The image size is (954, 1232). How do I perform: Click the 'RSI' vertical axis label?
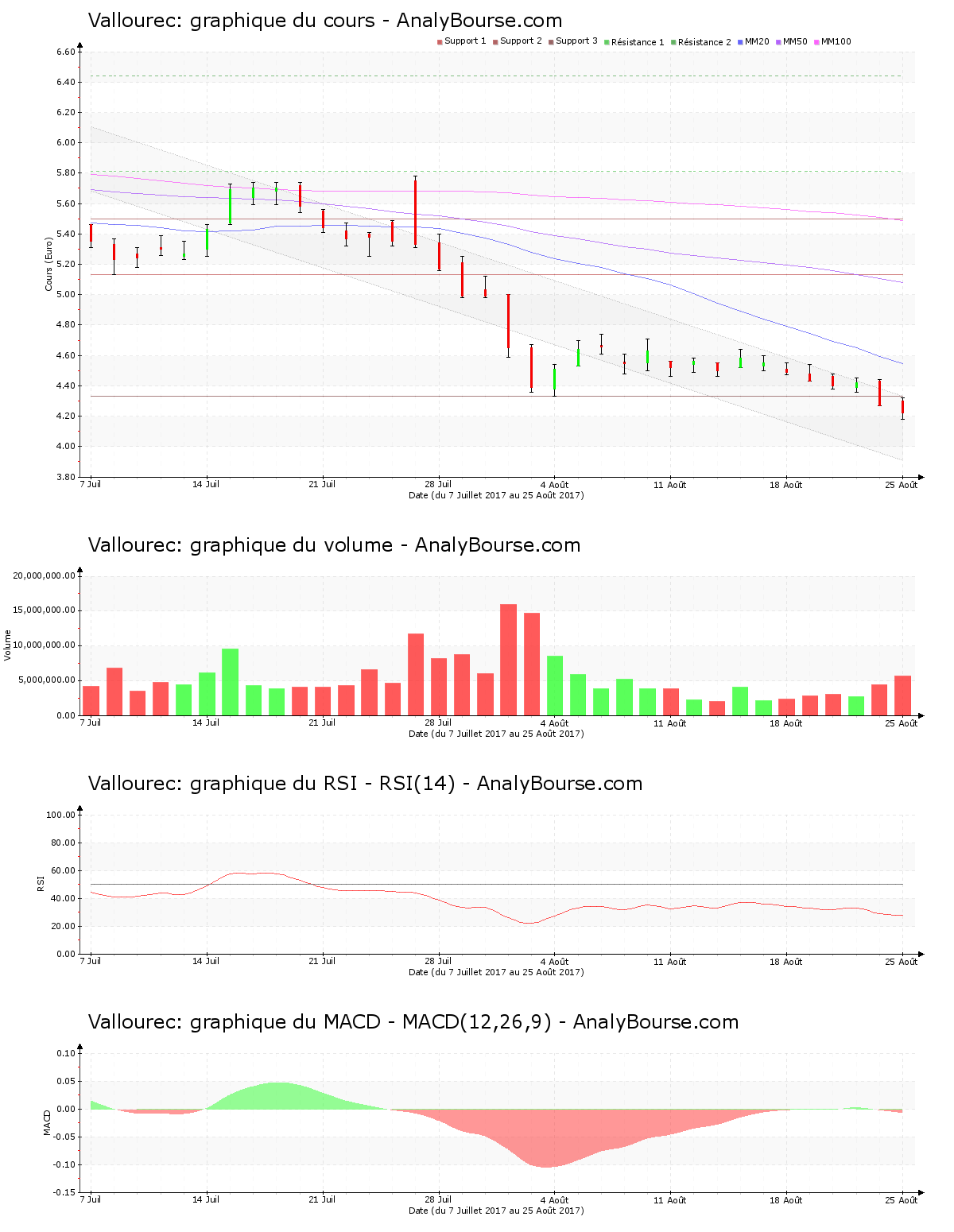click(x=41, y=883)
